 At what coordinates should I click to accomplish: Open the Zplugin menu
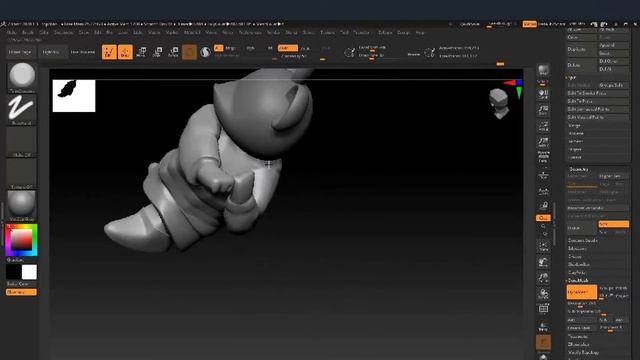384,32
